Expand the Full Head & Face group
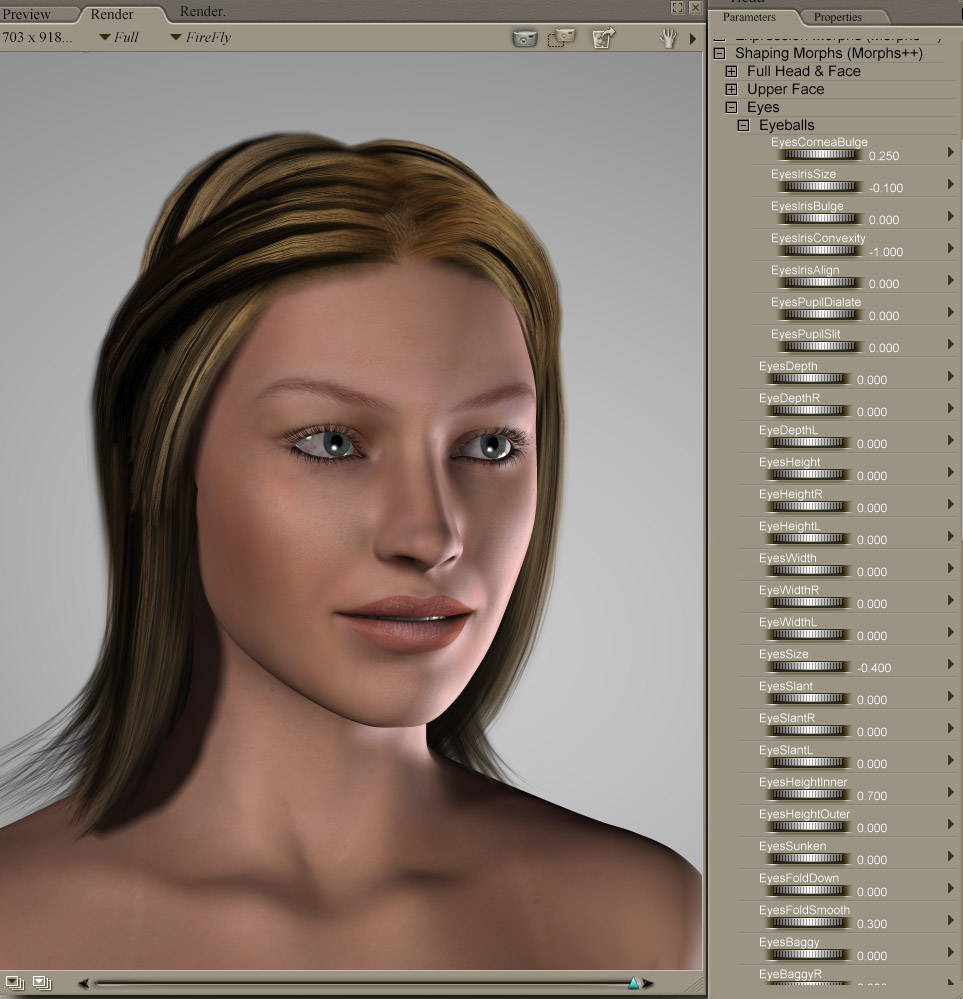Viewport: 963px width, 999px height. click(731, 71)
